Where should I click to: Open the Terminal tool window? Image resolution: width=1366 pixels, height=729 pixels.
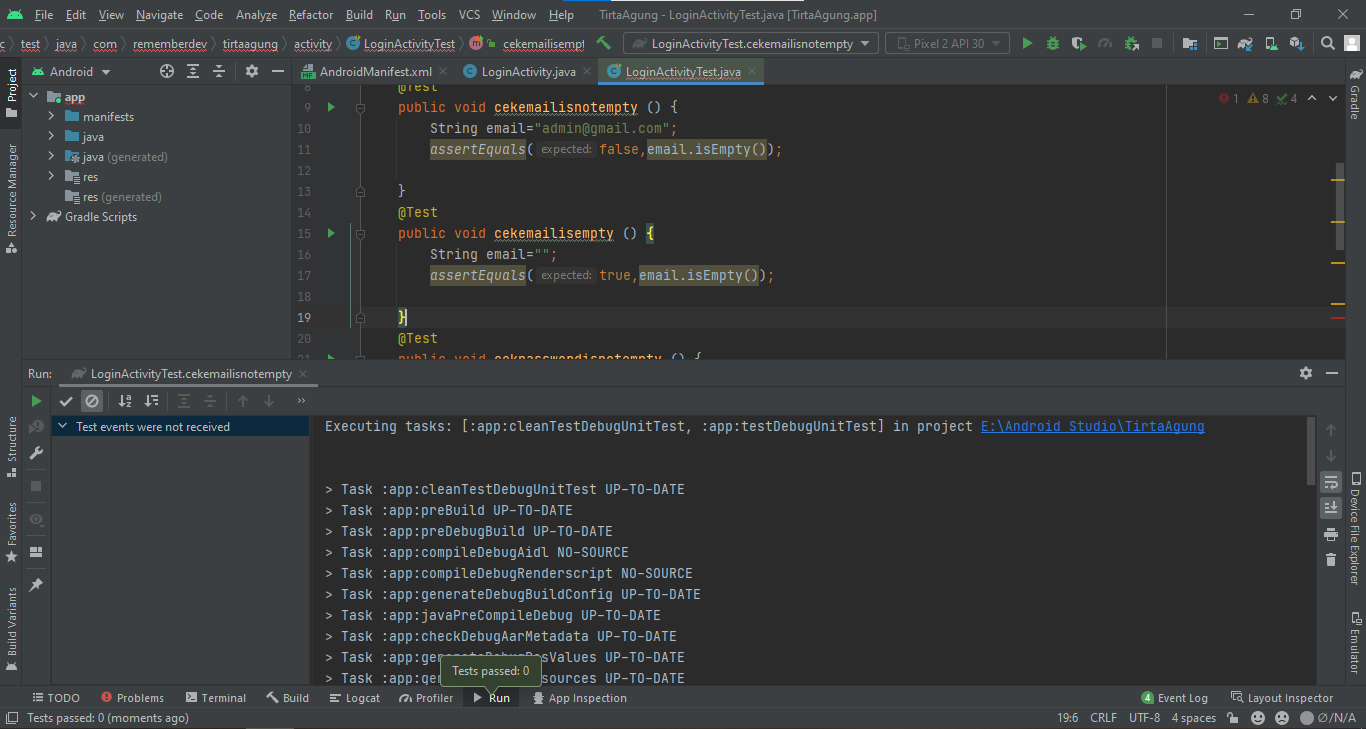tap(214, 698)
